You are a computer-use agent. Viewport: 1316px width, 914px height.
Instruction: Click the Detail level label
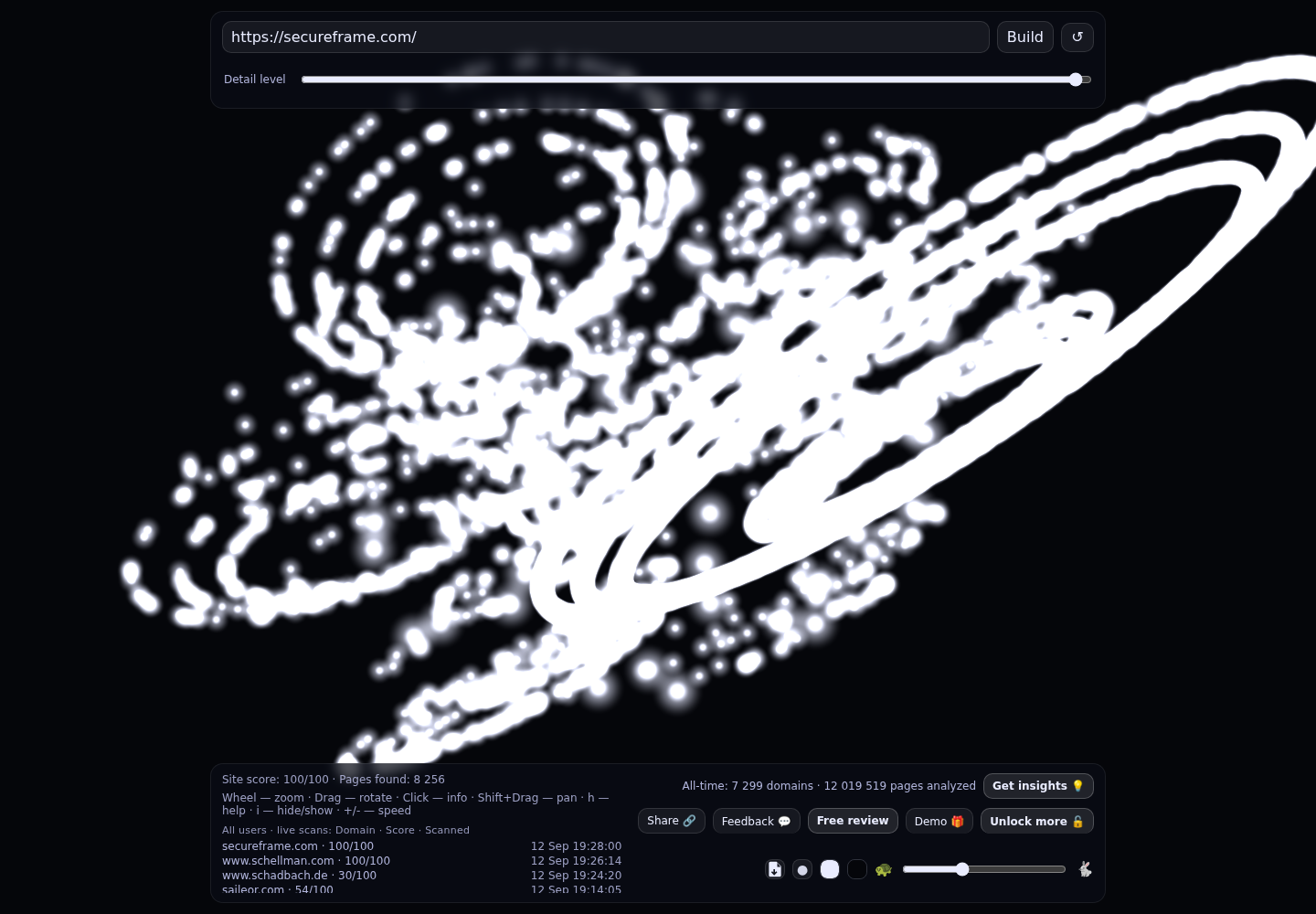coord(255,80)
